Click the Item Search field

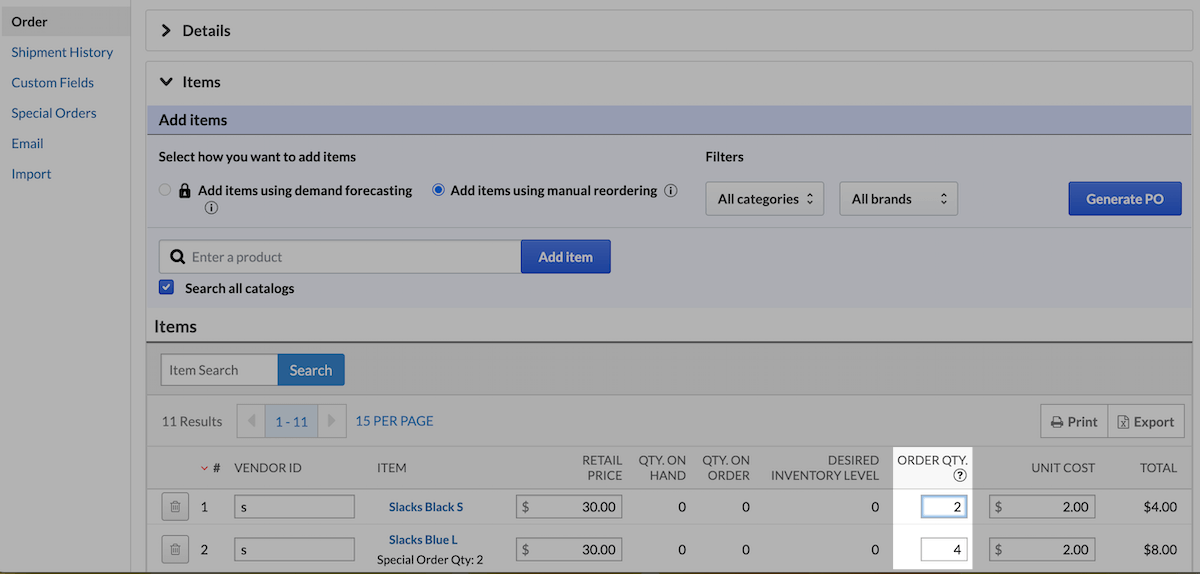click(x=219, y=370)
